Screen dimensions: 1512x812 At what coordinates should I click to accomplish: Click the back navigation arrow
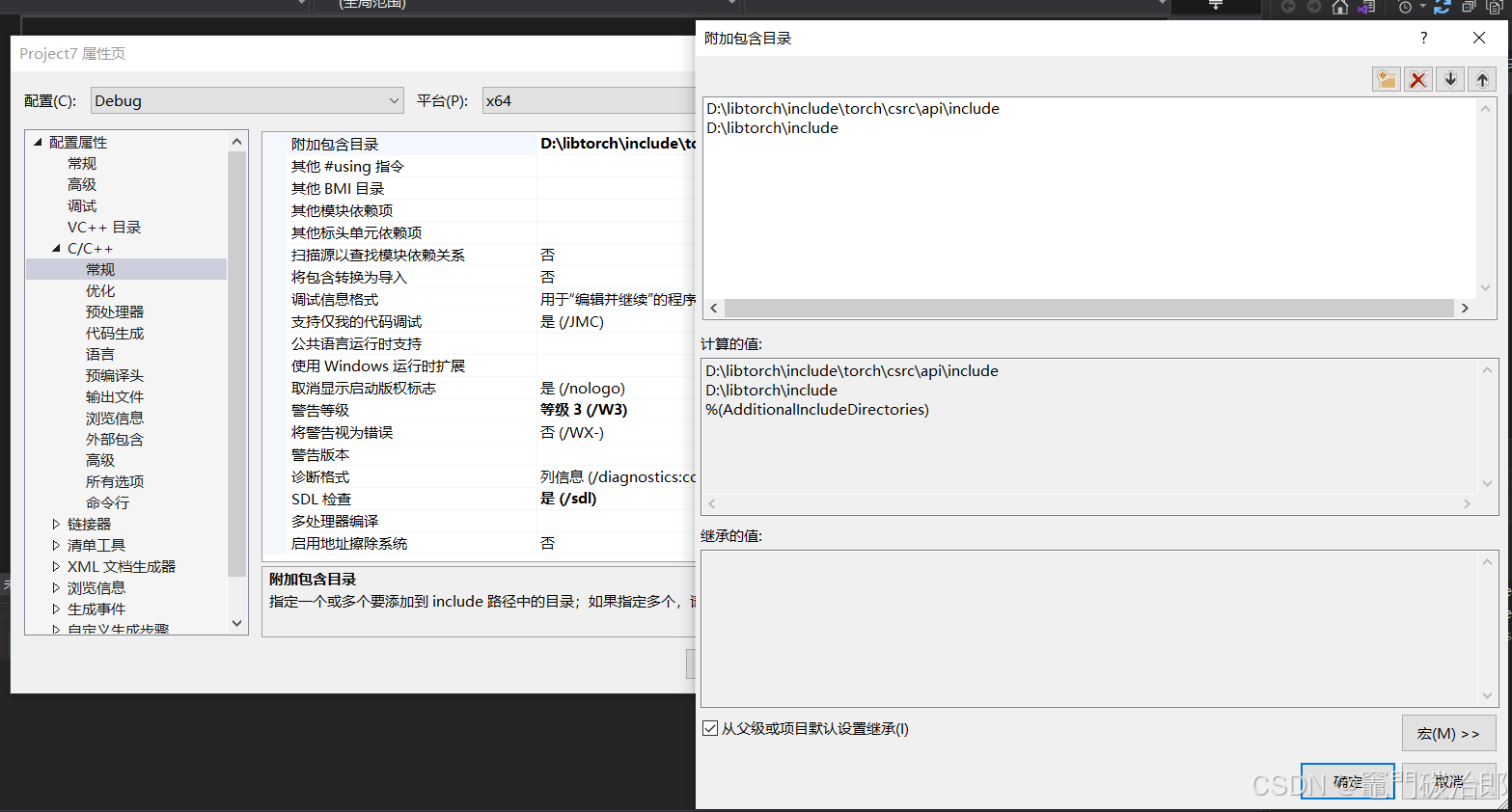1289,7
